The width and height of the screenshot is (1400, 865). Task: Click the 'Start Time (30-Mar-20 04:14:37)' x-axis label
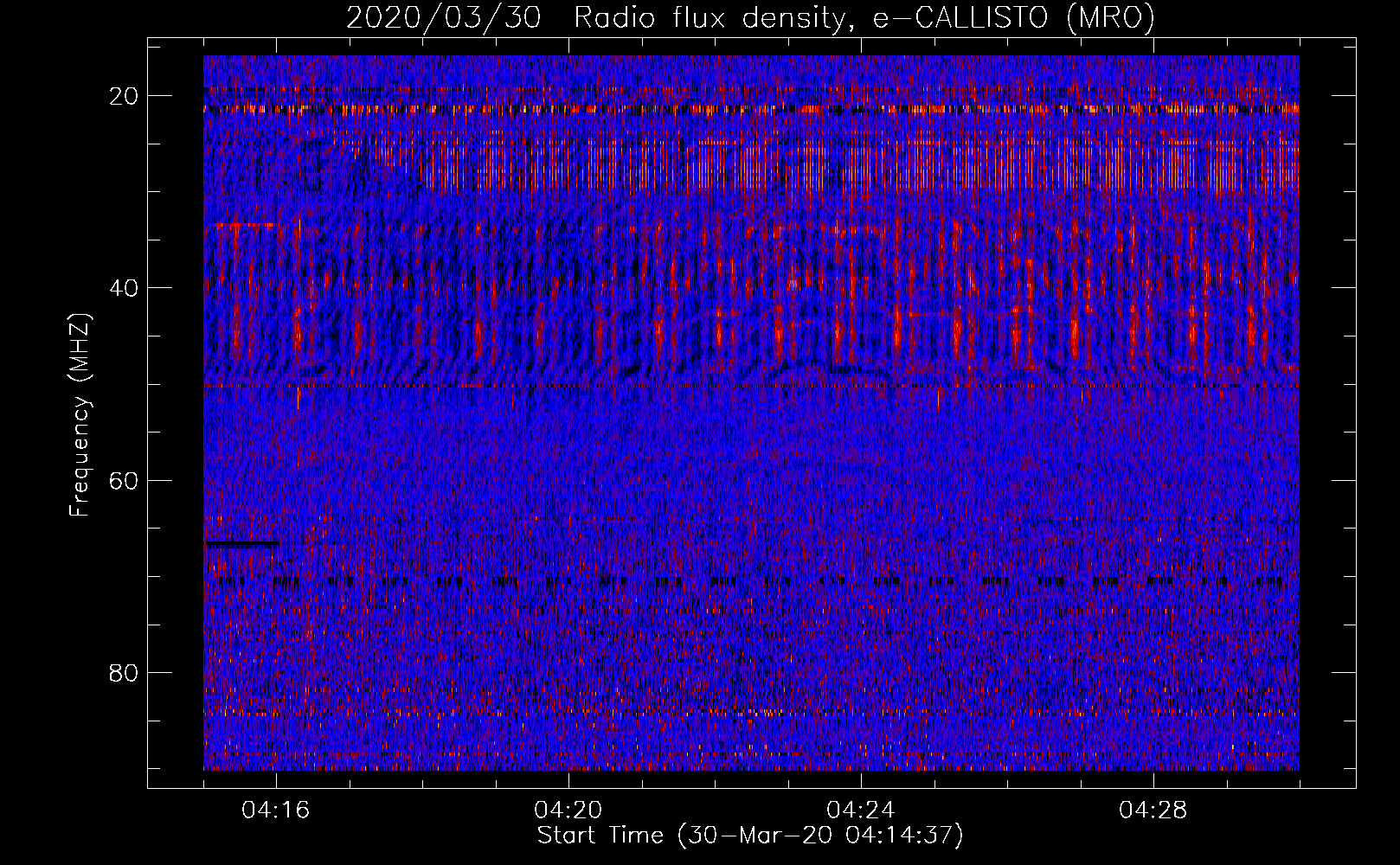click(750, 836)
